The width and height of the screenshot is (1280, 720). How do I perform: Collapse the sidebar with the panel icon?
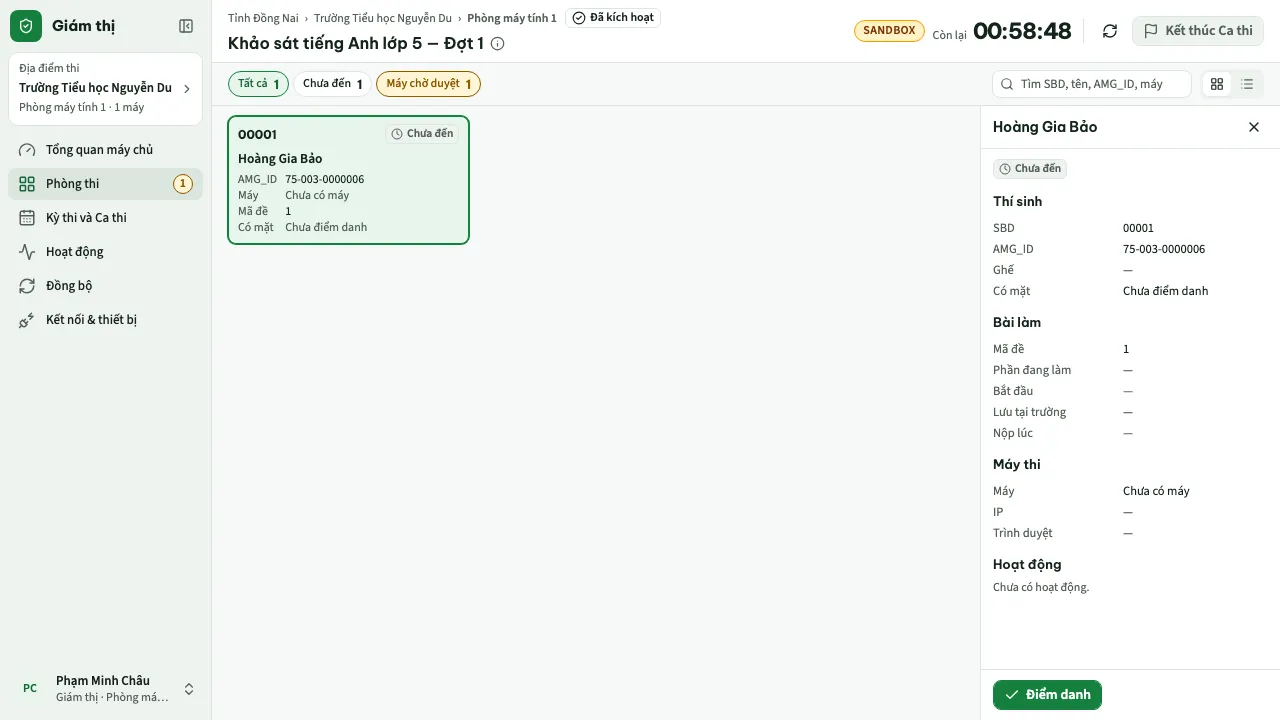[x=186, y=26]
